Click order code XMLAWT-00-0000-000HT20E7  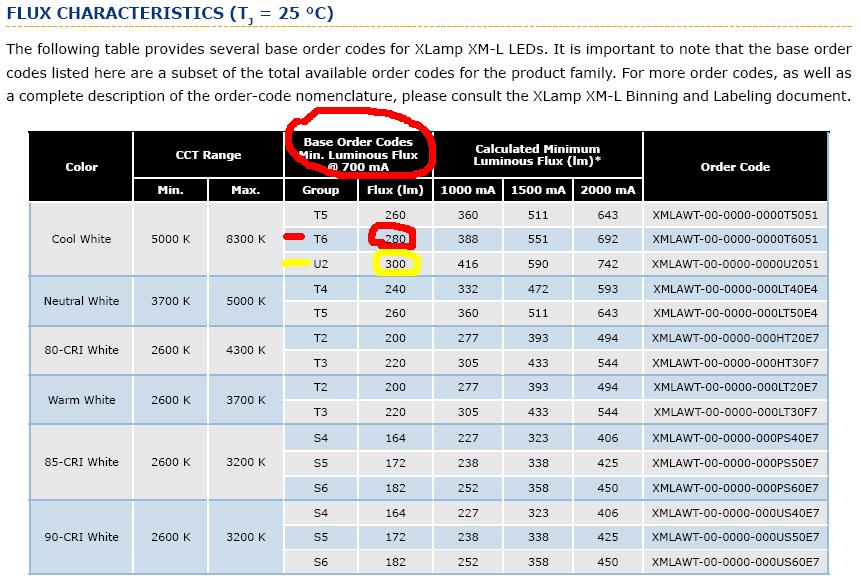click(x=735, y=338)
